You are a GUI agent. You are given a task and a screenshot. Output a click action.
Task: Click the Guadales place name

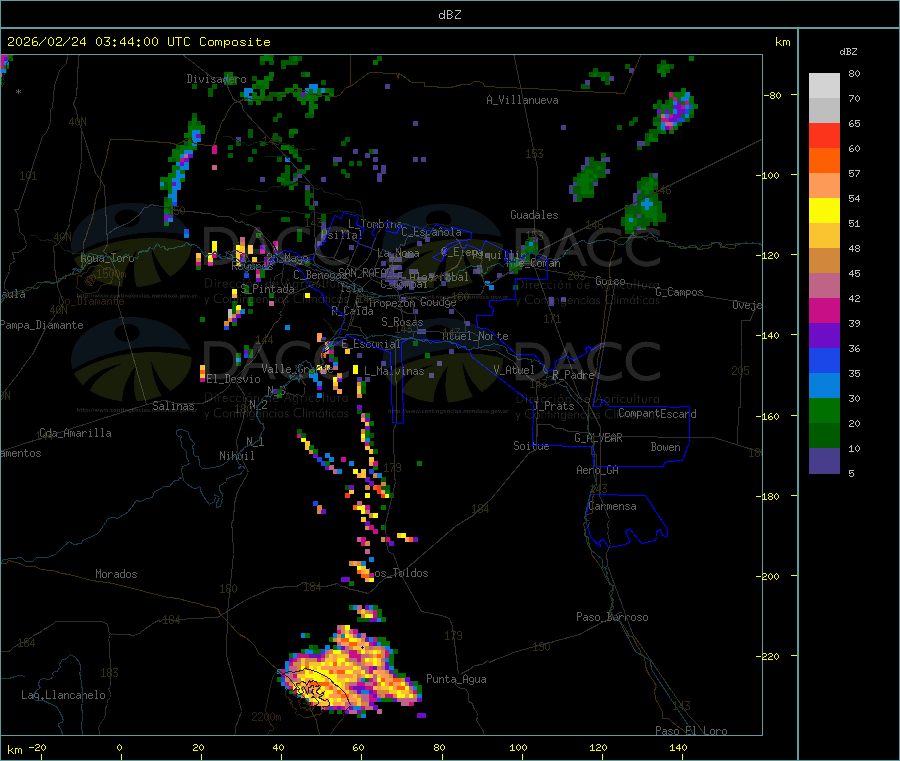point(534,215)
